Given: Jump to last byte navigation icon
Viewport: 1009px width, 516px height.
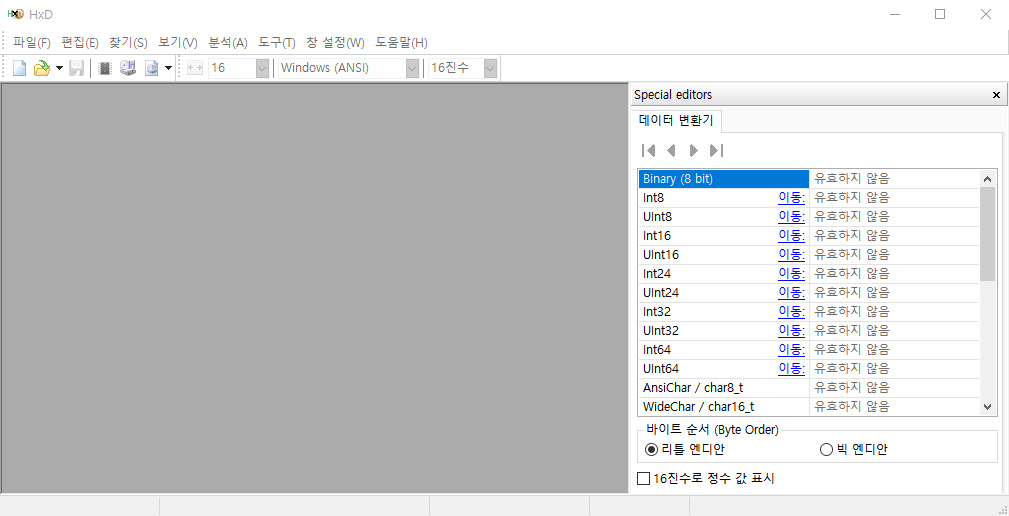Looking at the screenshot, I should [716, 151].
